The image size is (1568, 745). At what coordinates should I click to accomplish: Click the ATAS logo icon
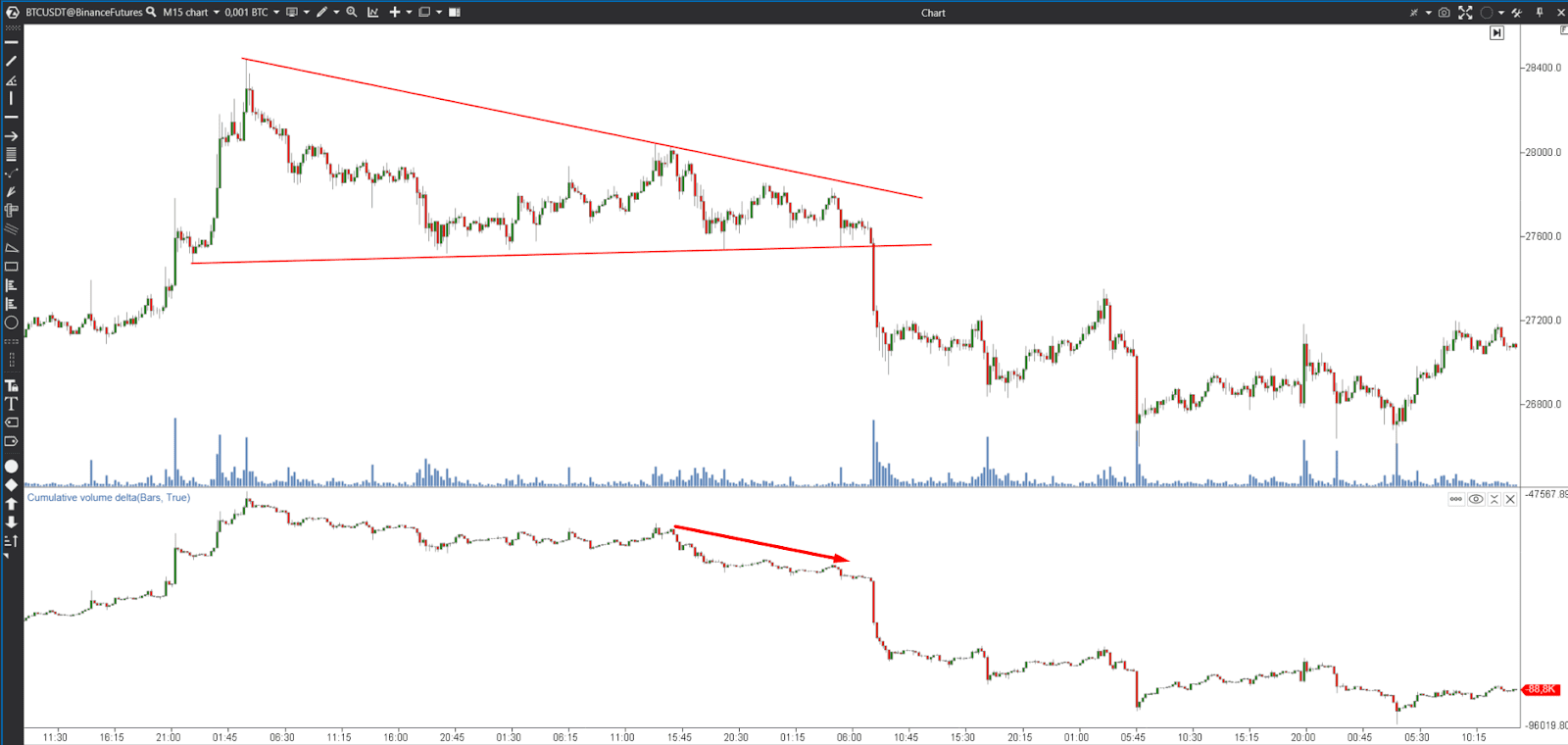coord(13,12)
